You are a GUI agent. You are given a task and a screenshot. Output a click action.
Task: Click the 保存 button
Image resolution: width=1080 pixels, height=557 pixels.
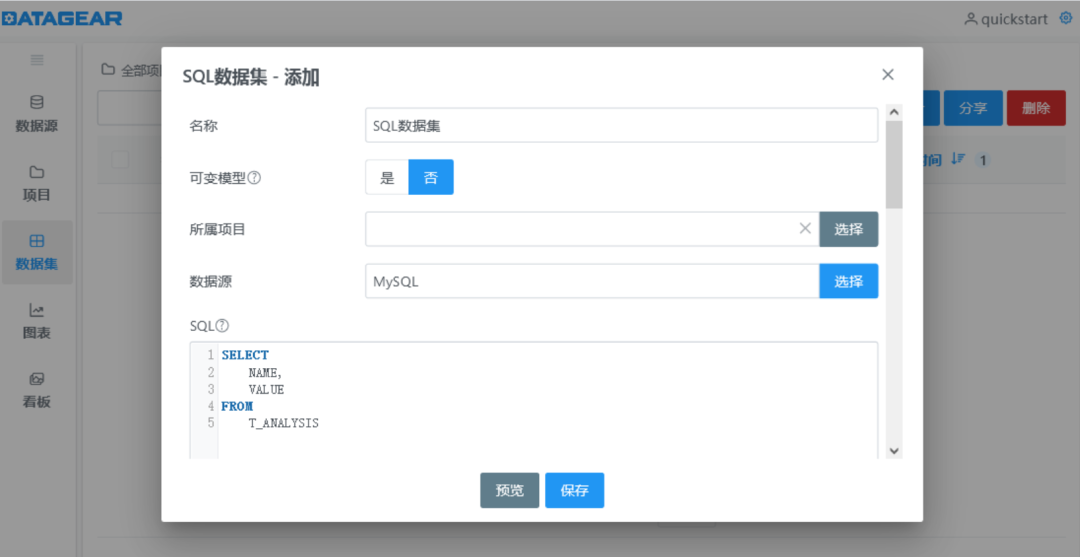pyautogui.click(x=574, y=490)
